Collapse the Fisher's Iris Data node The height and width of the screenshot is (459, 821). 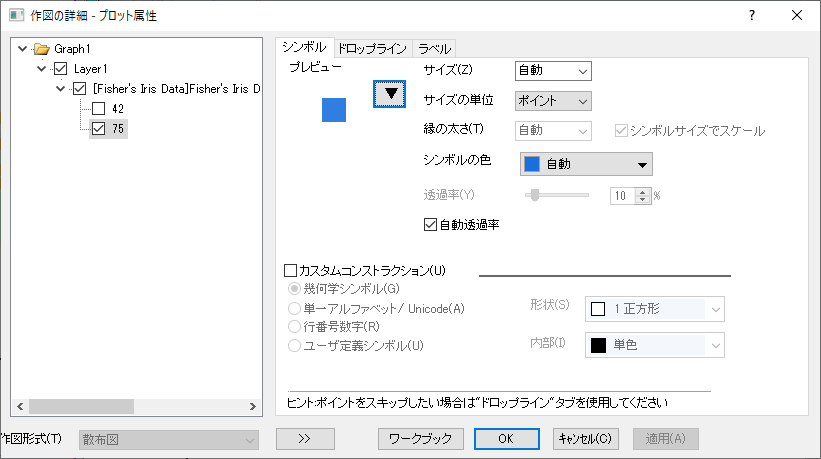point(60,88)
